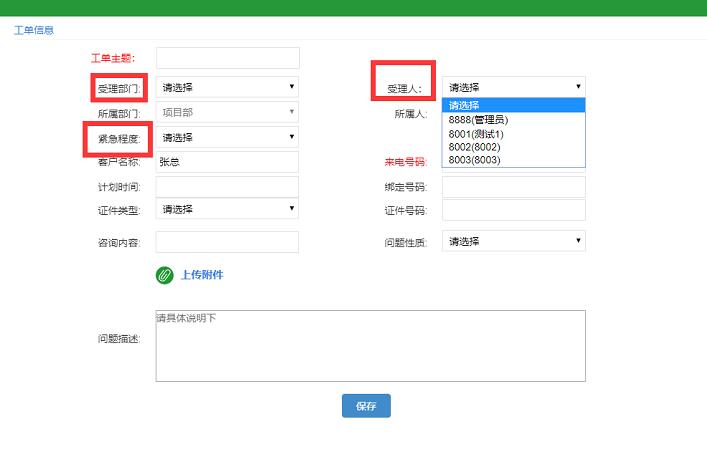Screen dimensions: 707x452
Task: Pick 8003(8003) in the dropdown list
Action: point(474,160)
